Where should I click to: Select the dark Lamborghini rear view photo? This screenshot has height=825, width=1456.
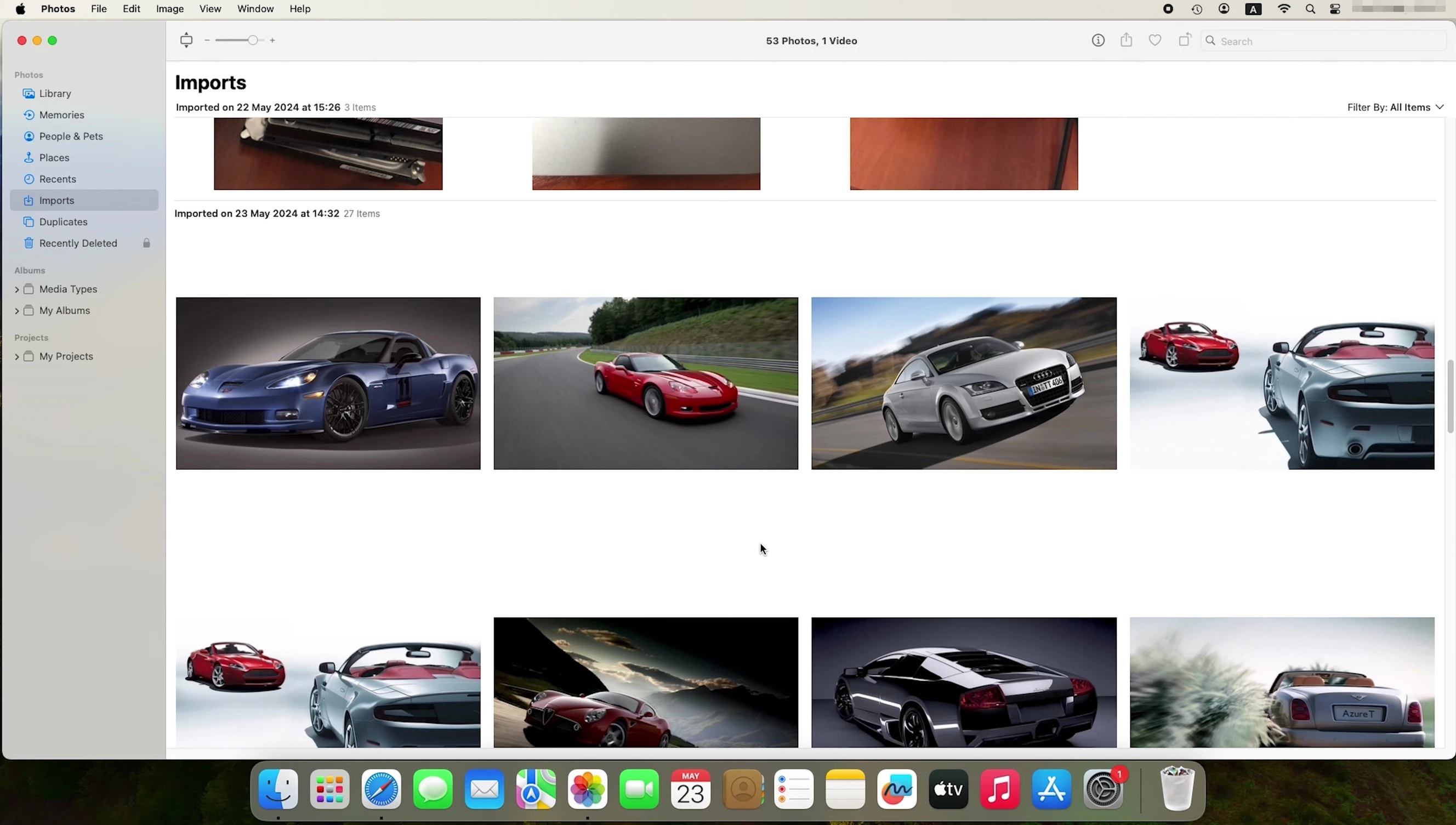[x=964, y=682]
